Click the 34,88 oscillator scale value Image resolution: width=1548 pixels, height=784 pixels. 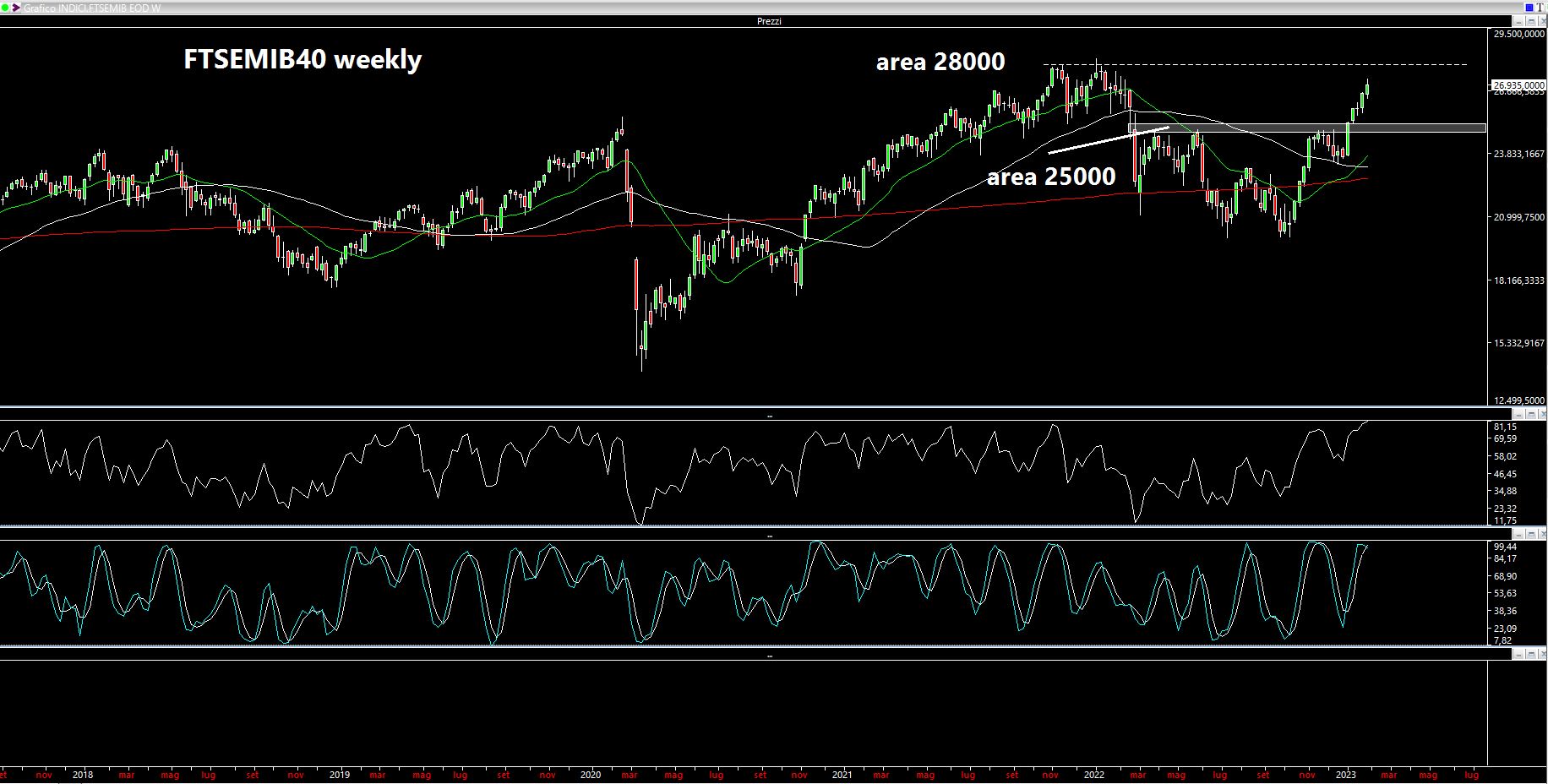point(1505,491)
